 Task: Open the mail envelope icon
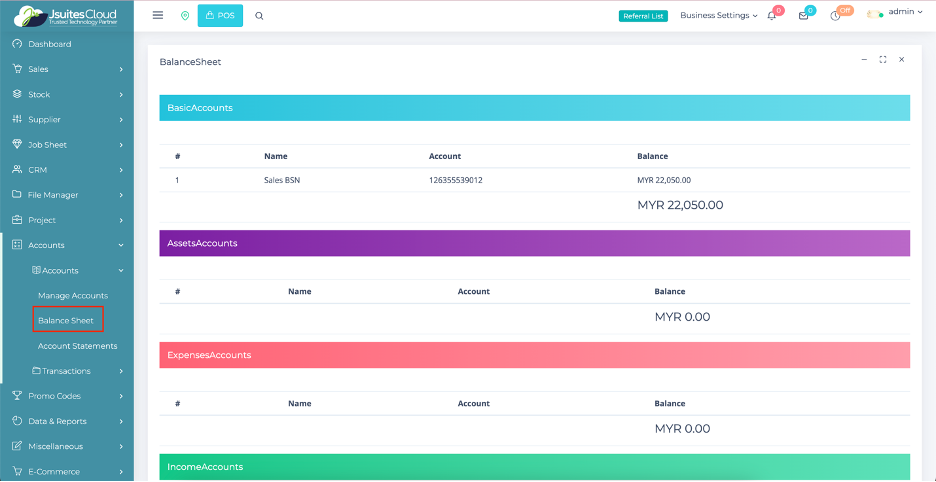coord(803,16)
